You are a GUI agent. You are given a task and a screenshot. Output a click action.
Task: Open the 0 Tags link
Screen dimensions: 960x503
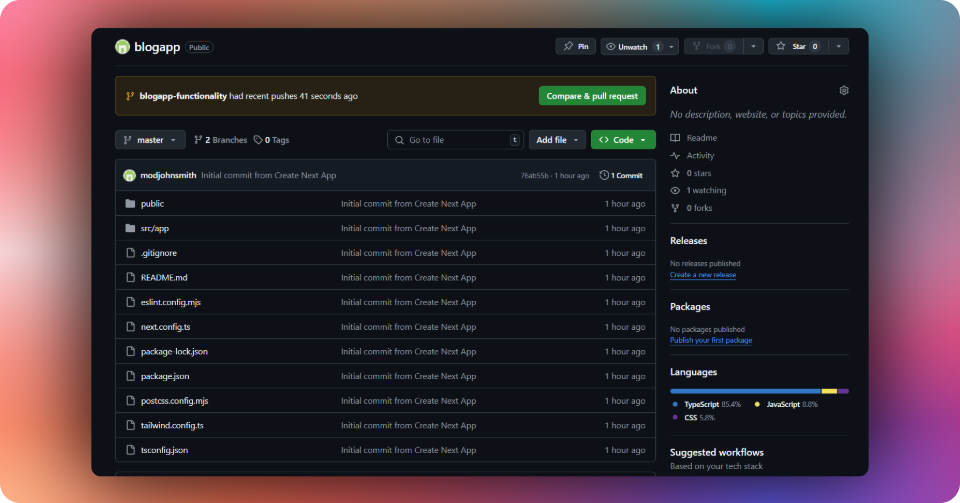271,140
